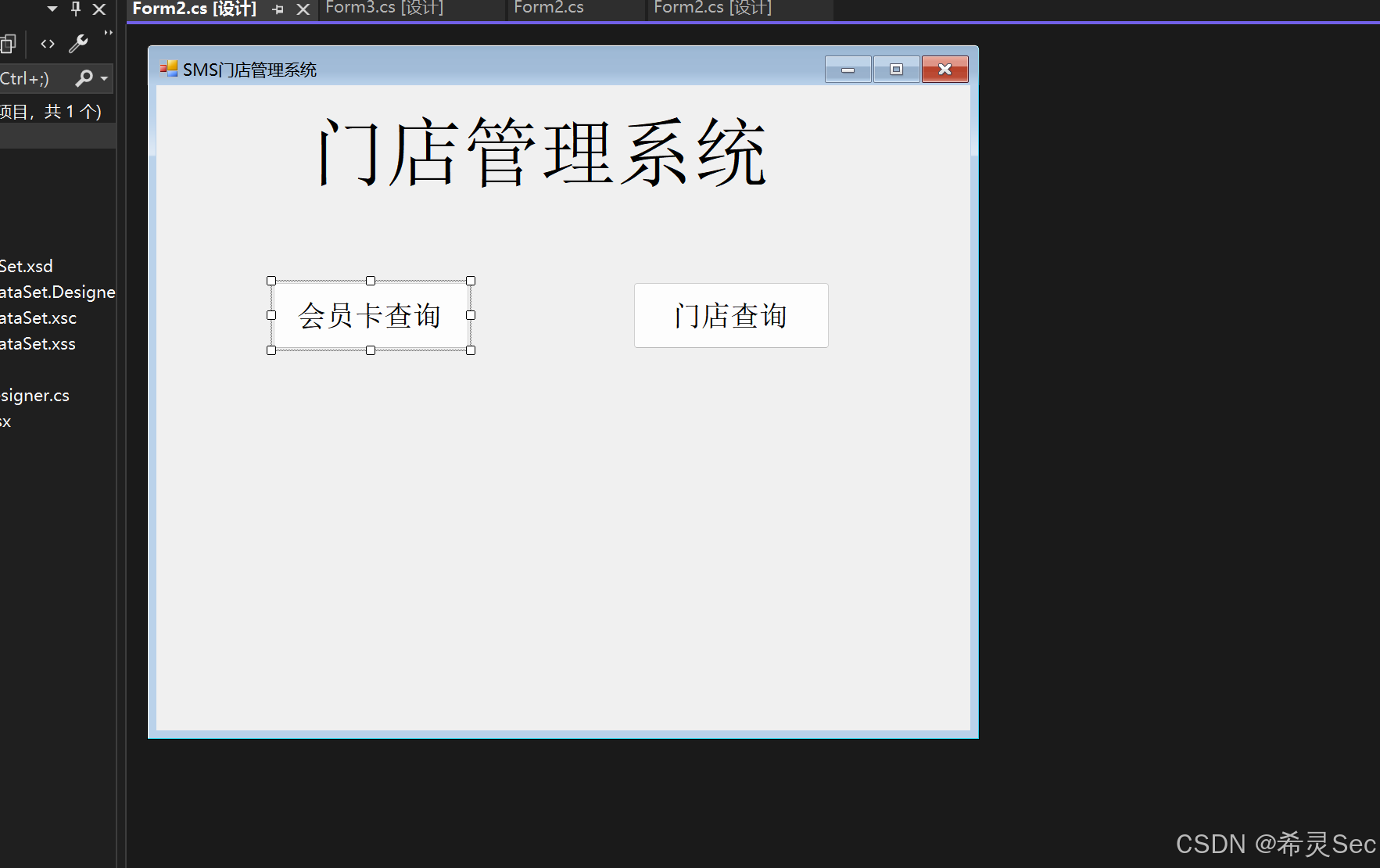Close the Solution Explorer panel

99,9
